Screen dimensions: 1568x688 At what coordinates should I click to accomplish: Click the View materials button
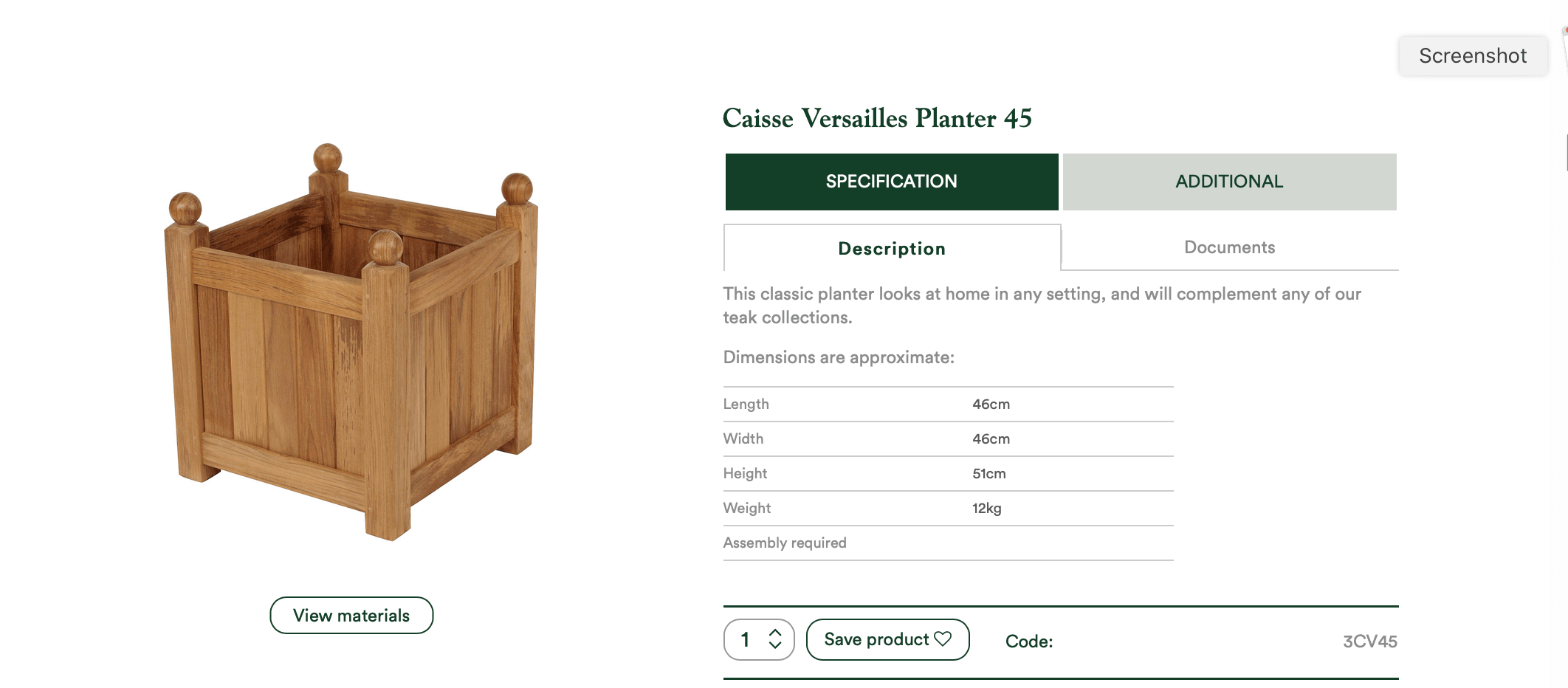(351, 616)
